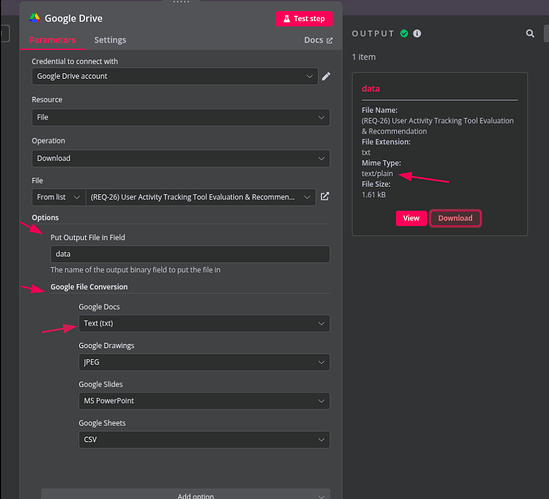The image size is (549, 499).
Task: Open selected file via external link icon
Action: 325,196
